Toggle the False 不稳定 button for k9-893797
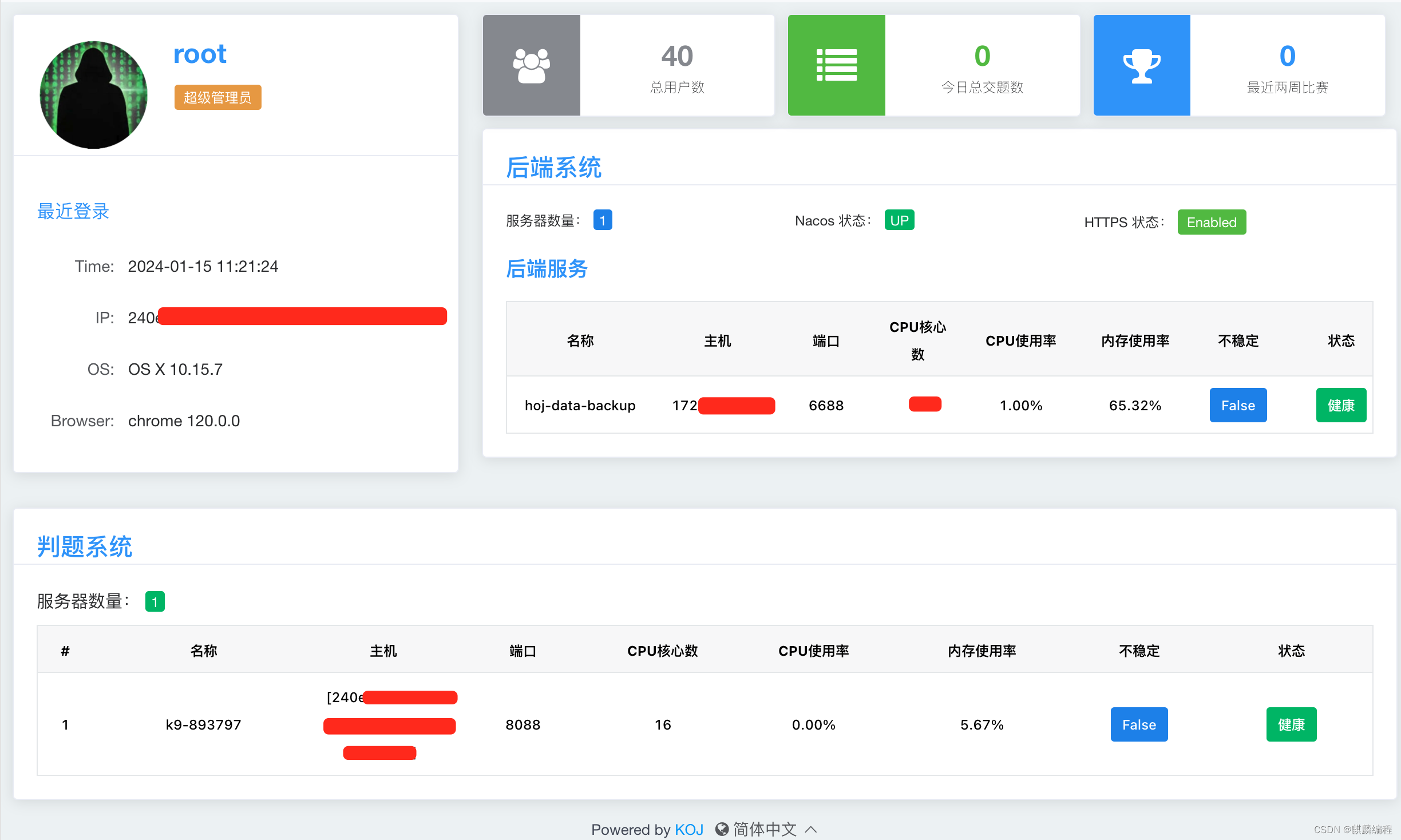 (x=1139, y=724)
